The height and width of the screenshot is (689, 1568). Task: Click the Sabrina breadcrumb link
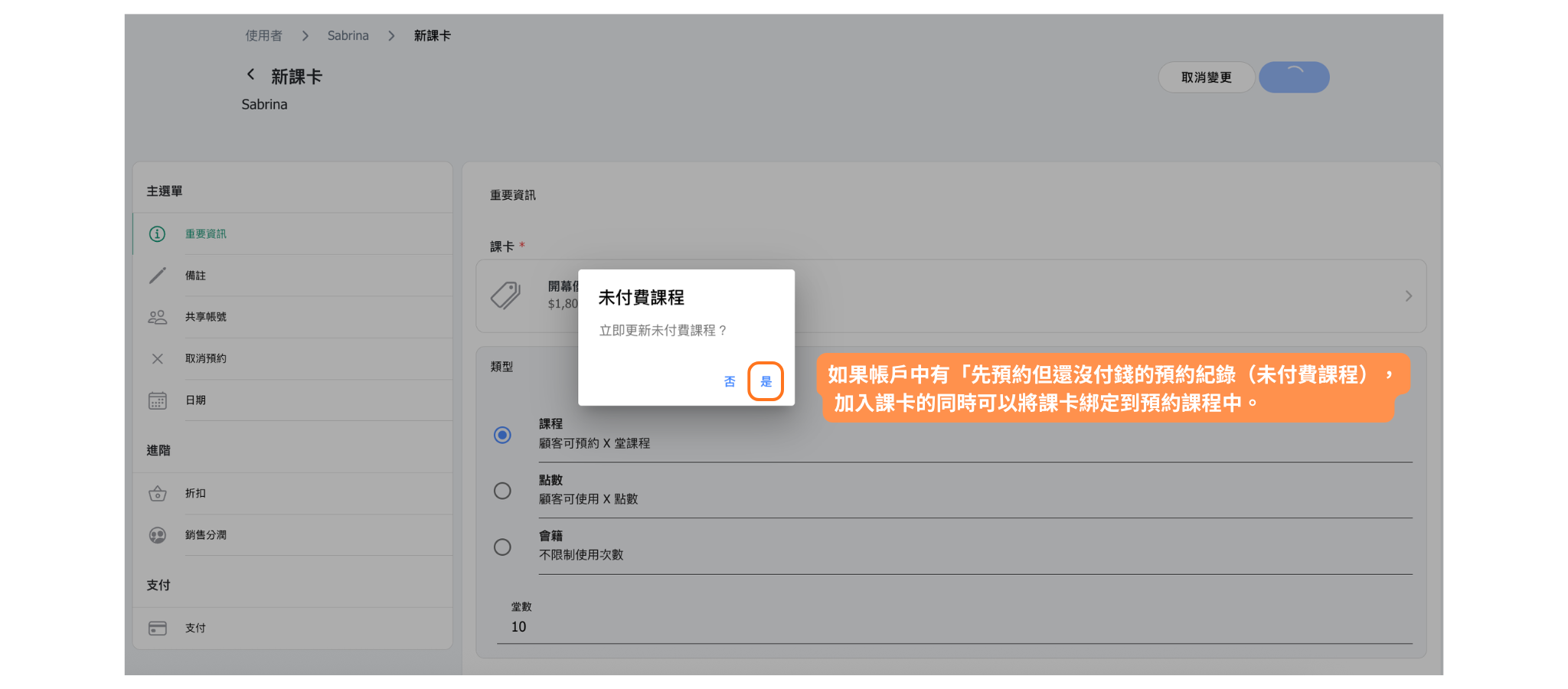click(348, 36)
